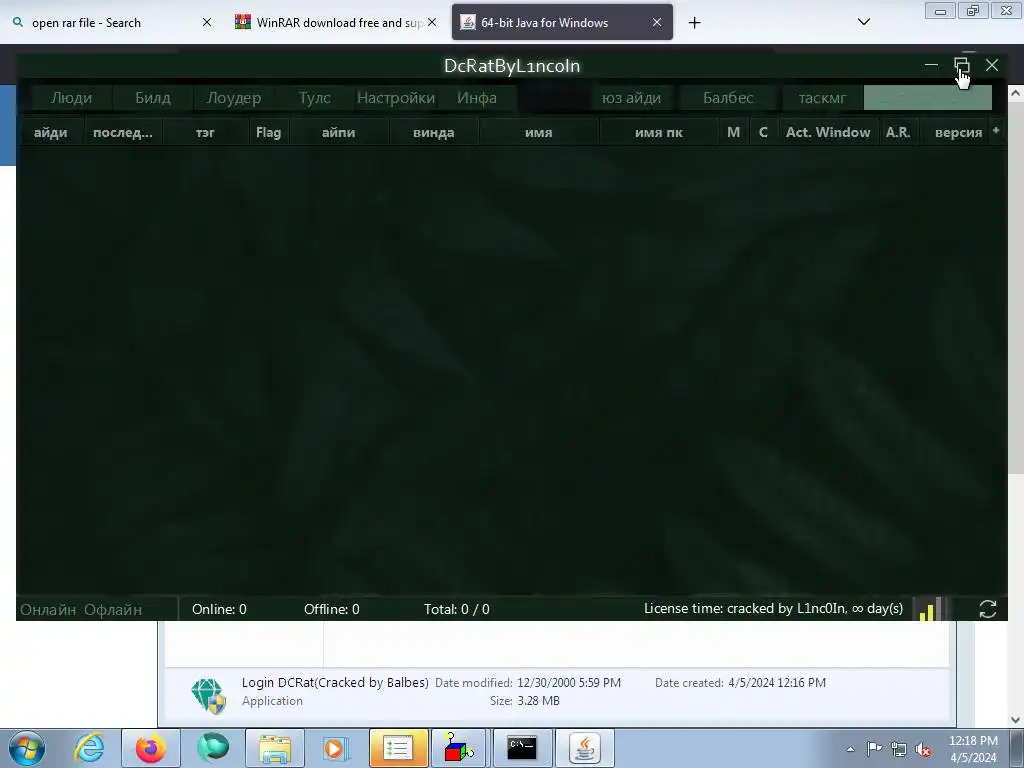Close the open rar file Search tab
1024x768 pixels.
click(x=207, y=22)
